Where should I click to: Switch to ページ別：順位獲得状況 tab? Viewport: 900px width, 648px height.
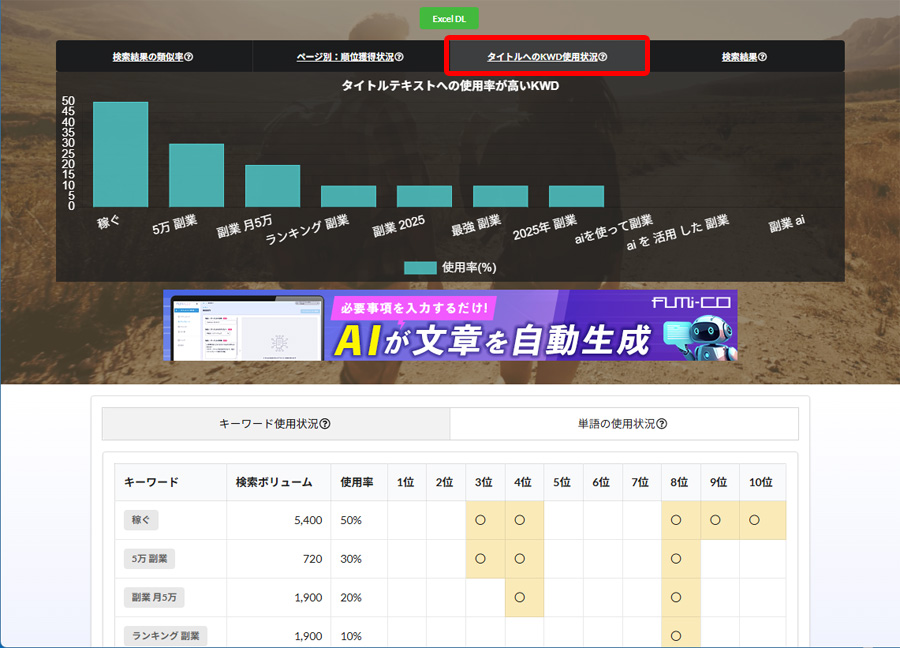tap(350, 57)
